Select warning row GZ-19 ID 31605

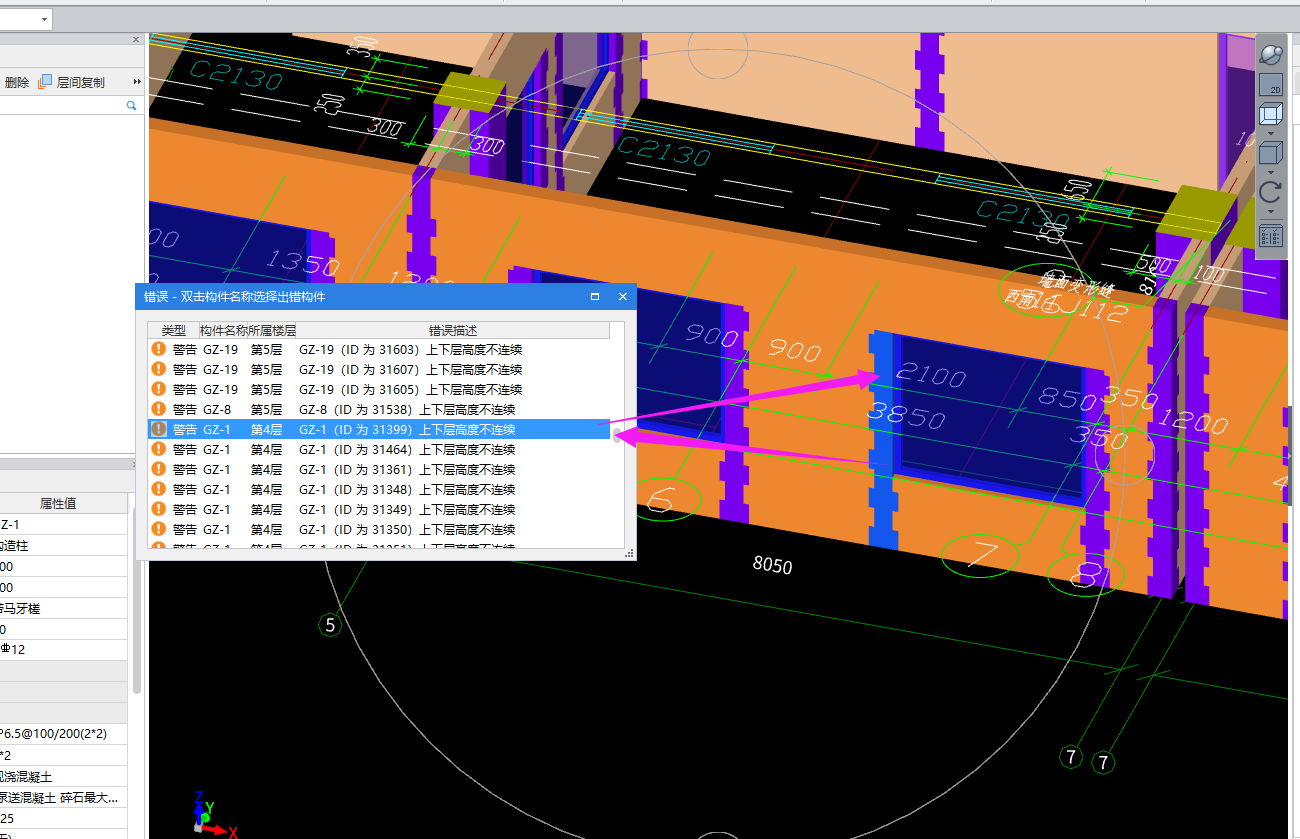[x=379, y=390]
